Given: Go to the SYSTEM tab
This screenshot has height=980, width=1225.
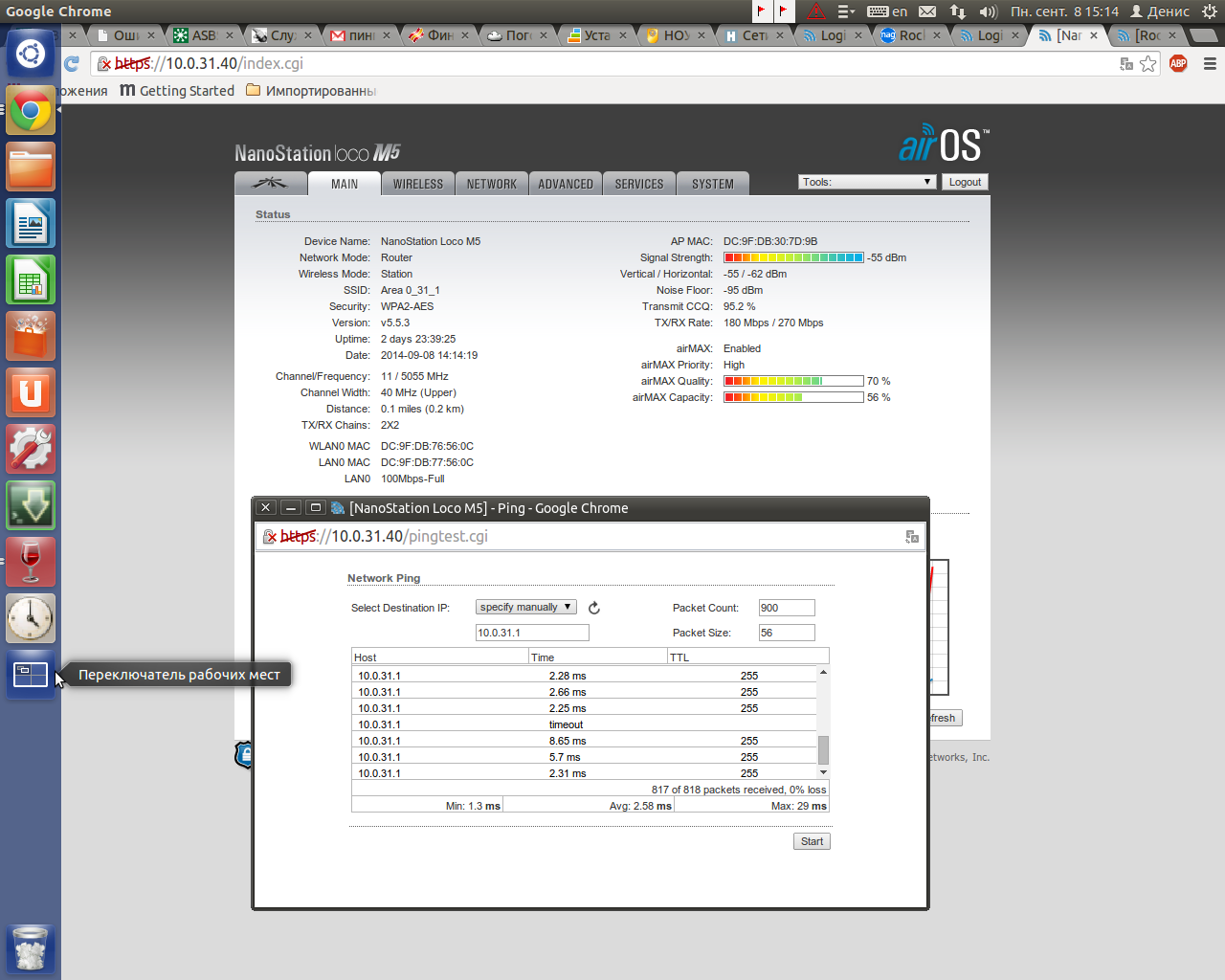Looking at the screenshot, I should pyautogui.click(x=713, y=184).
